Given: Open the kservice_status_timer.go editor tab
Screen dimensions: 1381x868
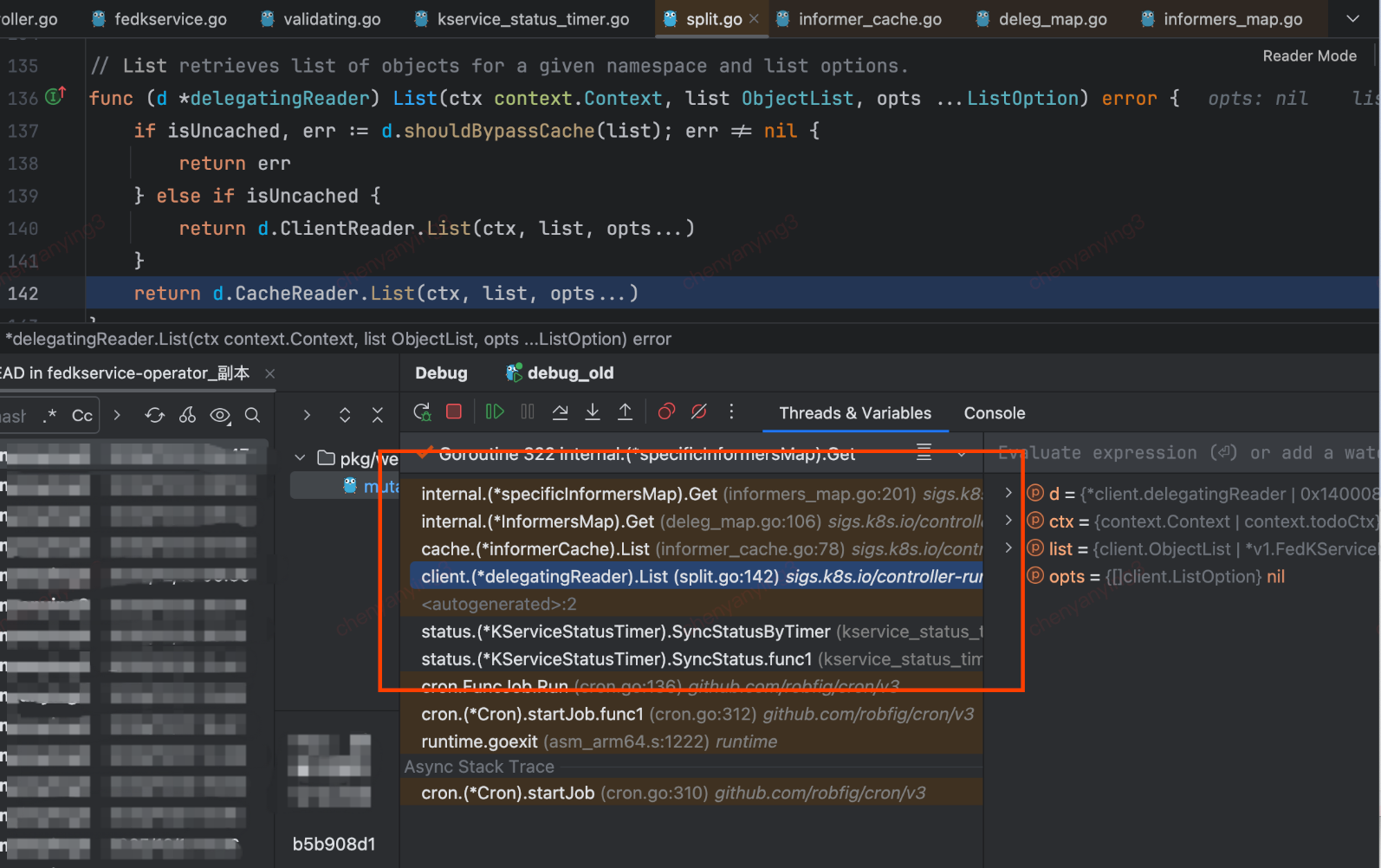Looking at the screenshot, I should (522, 19).
